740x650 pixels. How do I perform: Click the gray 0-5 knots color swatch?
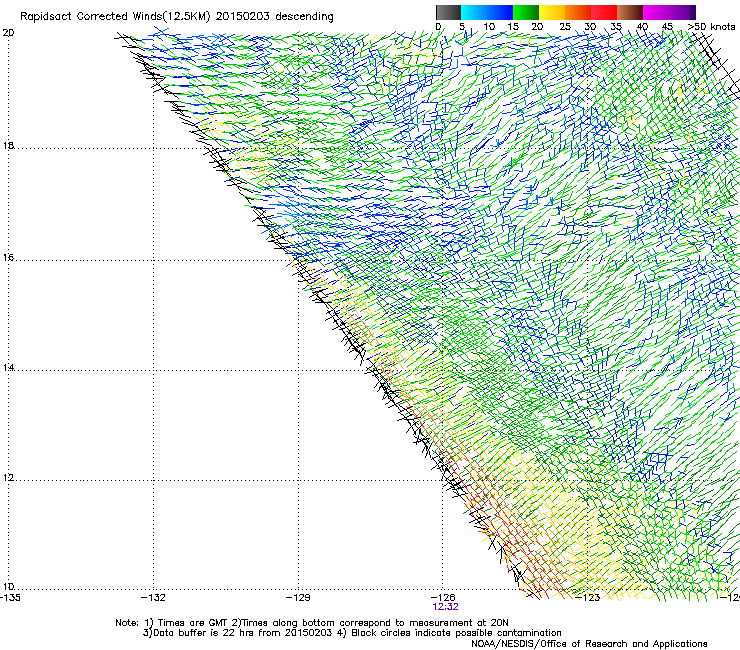tap(449, 12)
